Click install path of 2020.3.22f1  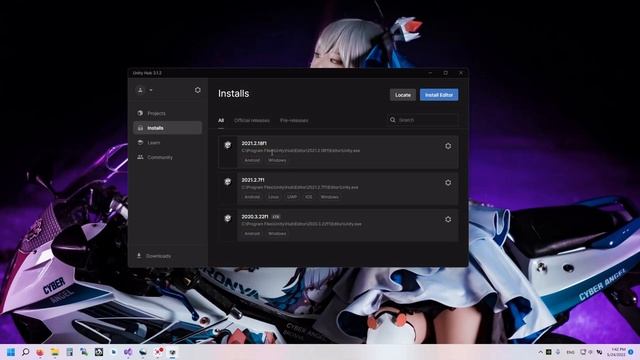pyautogui.click(x=302, y=224)
